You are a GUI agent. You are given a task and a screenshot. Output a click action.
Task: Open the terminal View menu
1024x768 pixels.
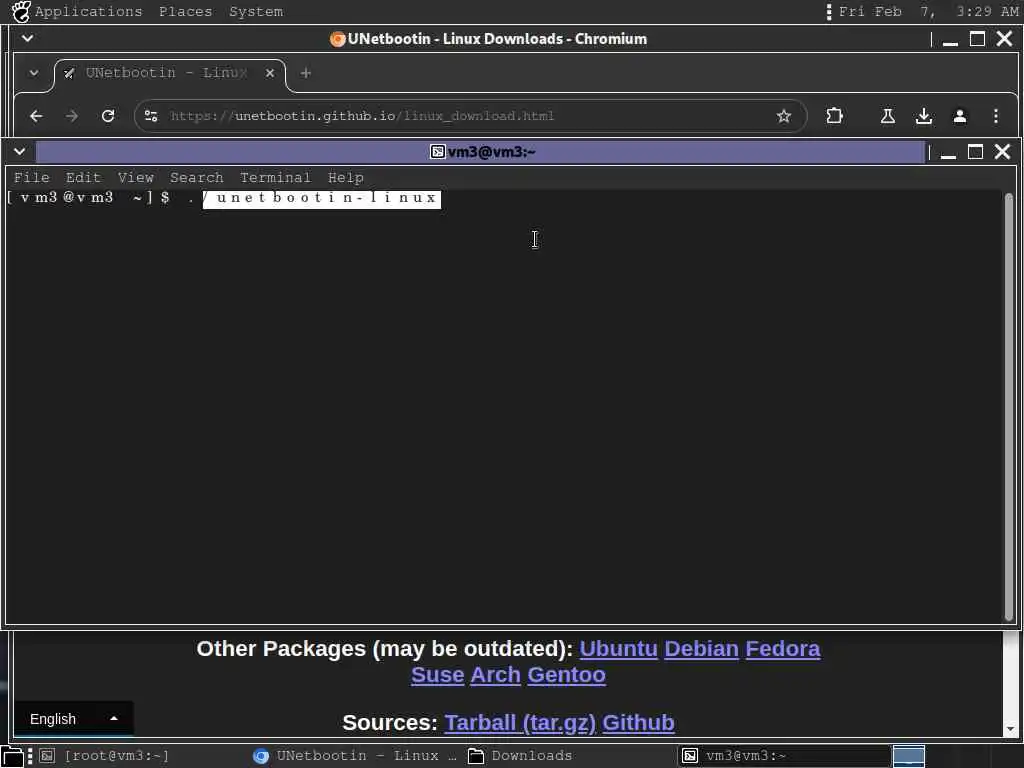tap(135, 178)
